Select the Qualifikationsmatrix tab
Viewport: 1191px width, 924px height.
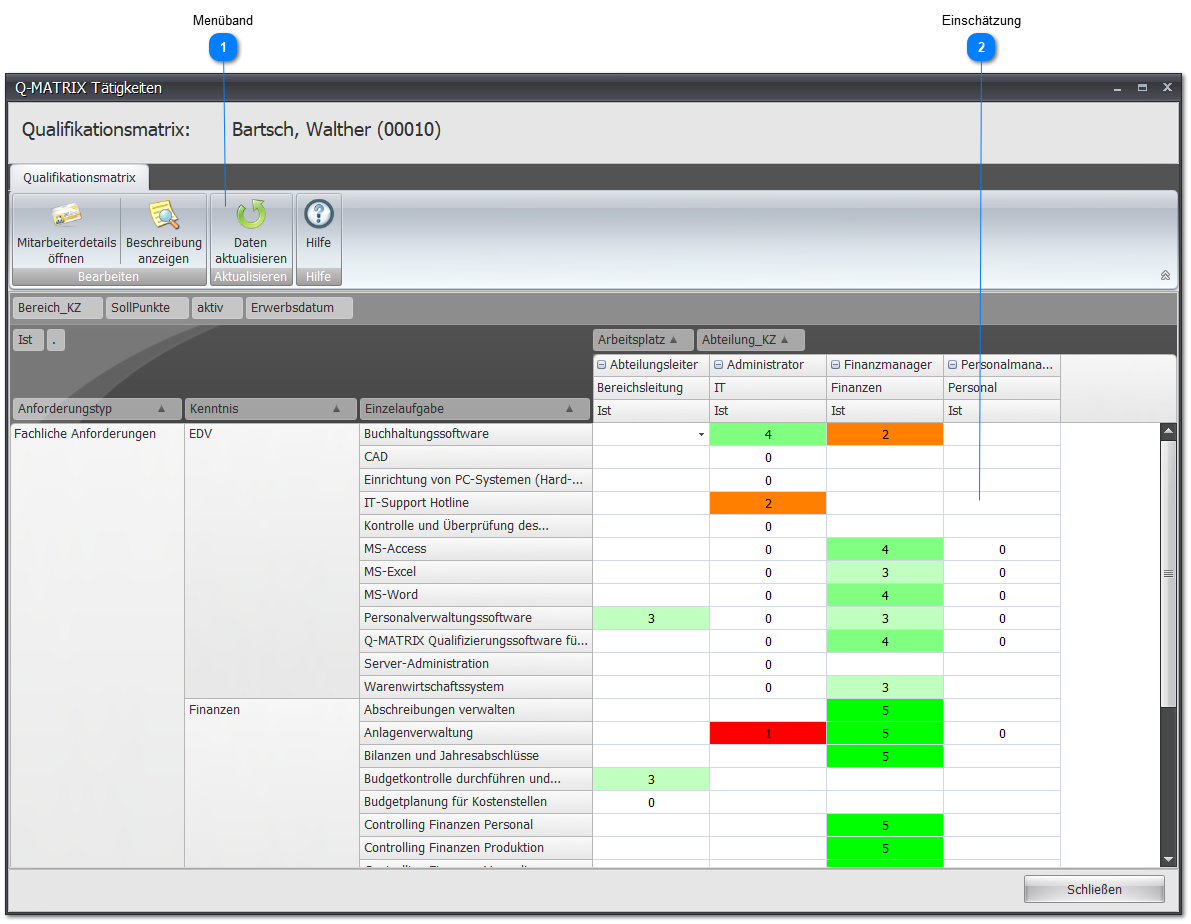(x=79, y=177)
